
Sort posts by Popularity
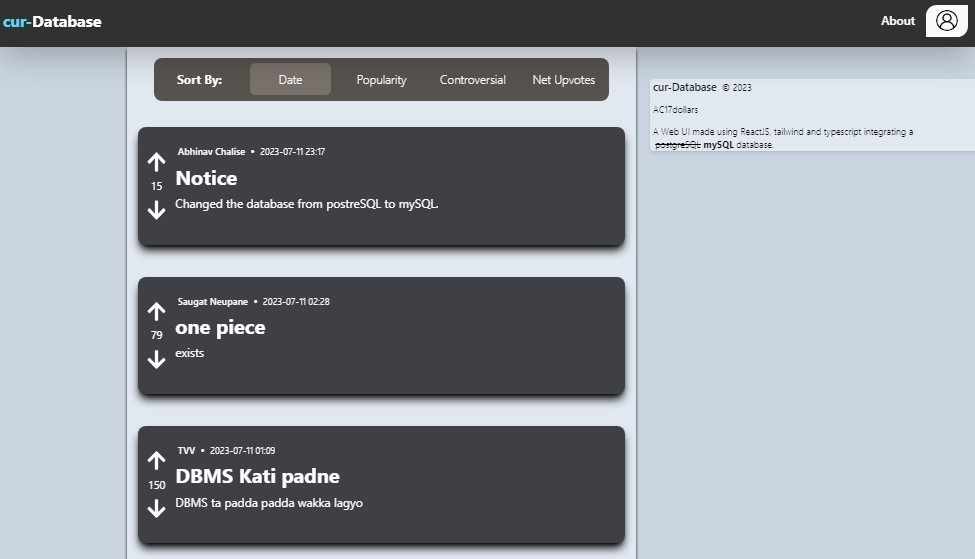click(x=381, y=80)
